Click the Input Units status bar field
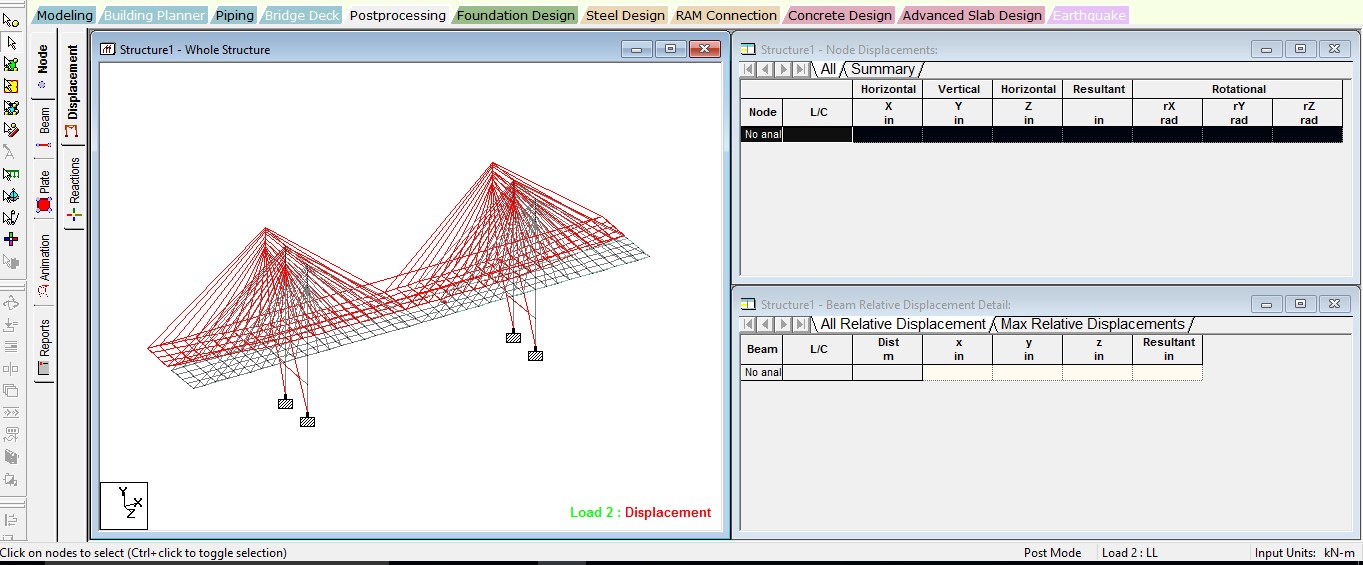Viewport: 1363px width, 565px height. pyautogui.click(x=1305, y=553)
